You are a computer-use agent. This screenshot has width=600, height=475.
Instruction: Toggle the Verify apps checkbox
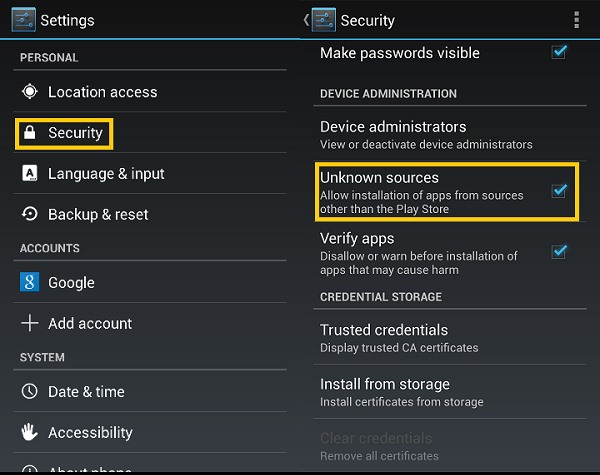coord(559,251)
